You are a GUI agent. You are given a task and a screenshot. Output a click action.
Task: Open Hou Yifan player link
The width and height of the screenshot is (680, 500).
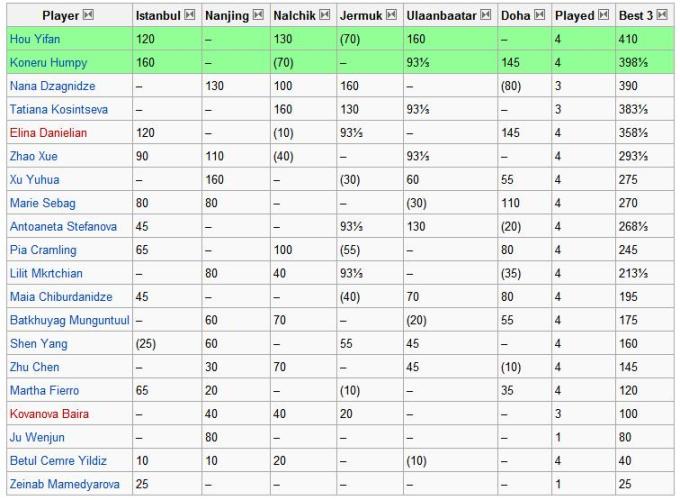tap(33, 40)
